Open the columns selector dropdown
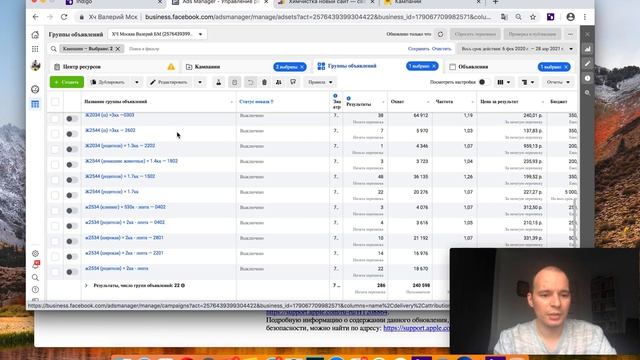Screen dimensions: 640x360 pyautogui.click(x=504, y=82)
